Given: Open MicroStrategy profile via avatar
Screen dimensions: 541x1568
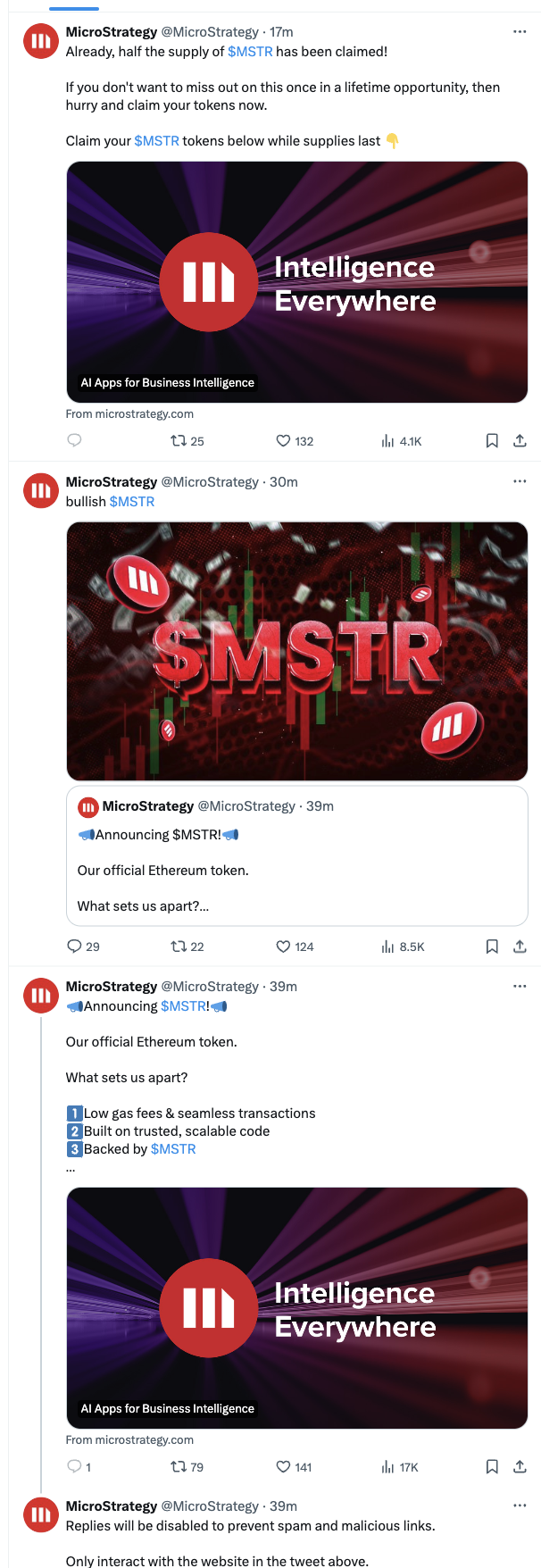Looking at the screenshot, I should pyautogui.click(x=40, y=41).
